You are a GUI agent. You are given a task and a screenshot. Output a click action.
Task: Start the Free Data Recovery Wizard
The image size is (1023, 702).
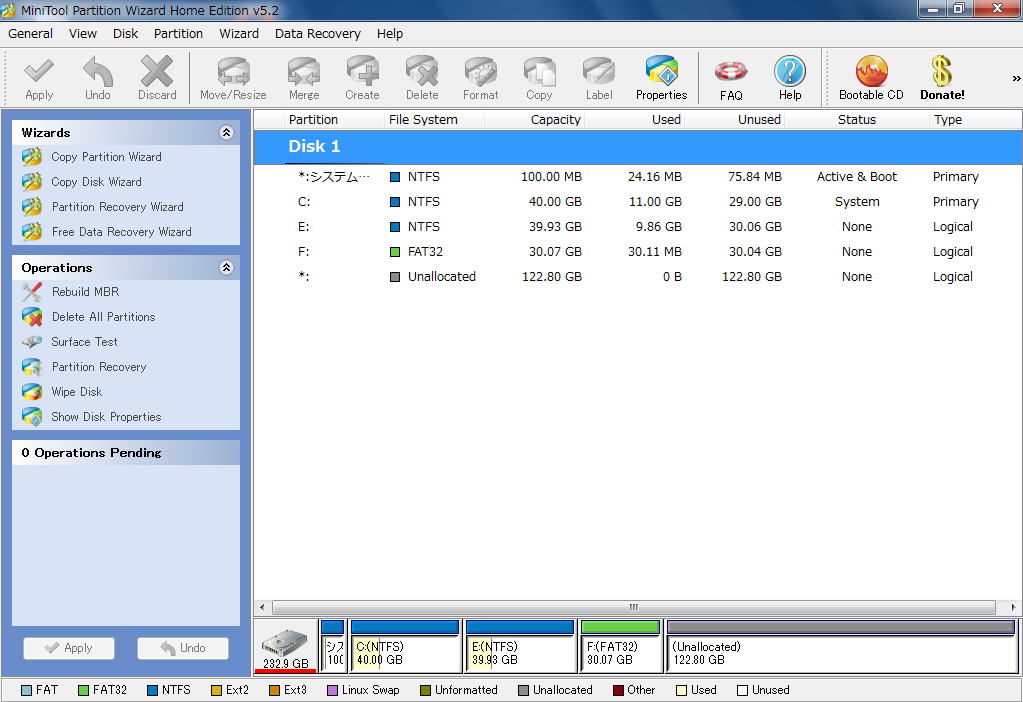tap(121, 232)
